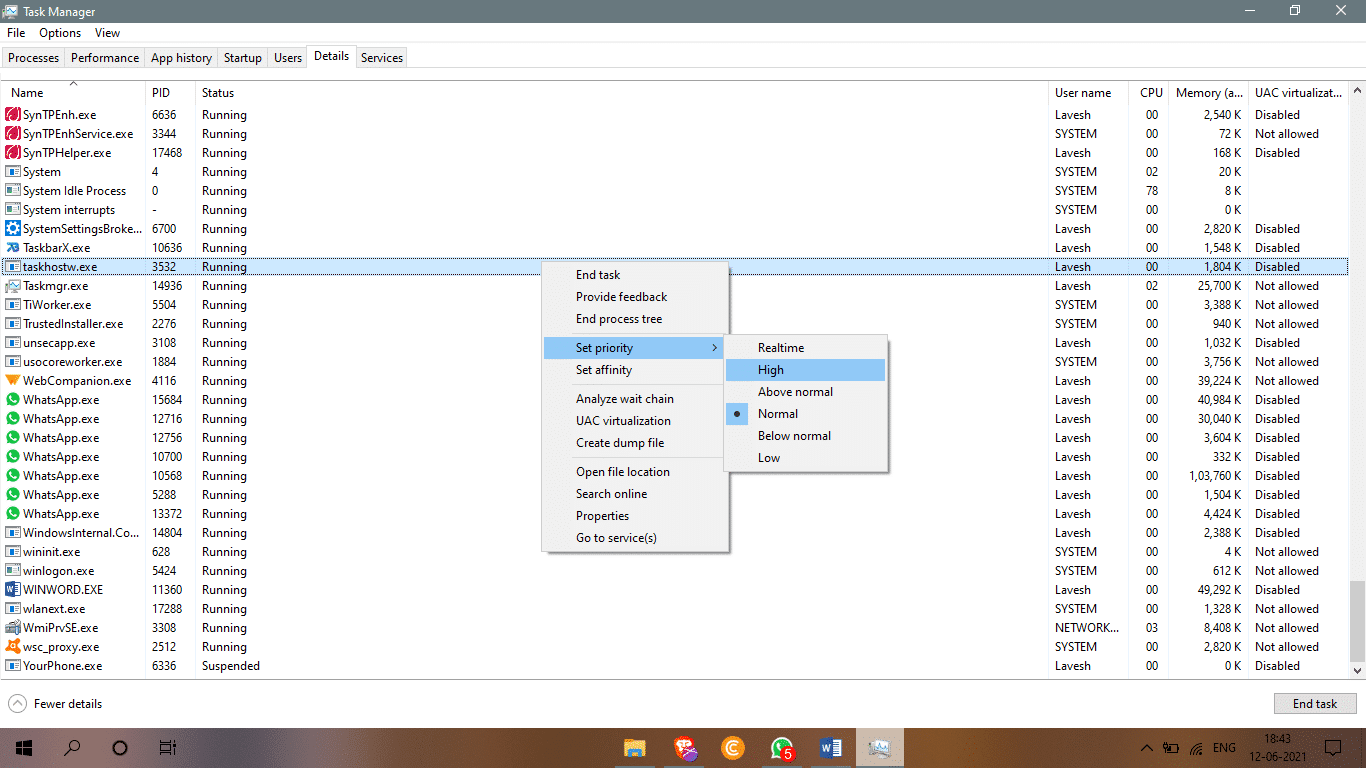Open the Options menu
Image resolution: width=1366 pixels, height=768 pixels.
[60, 33]
